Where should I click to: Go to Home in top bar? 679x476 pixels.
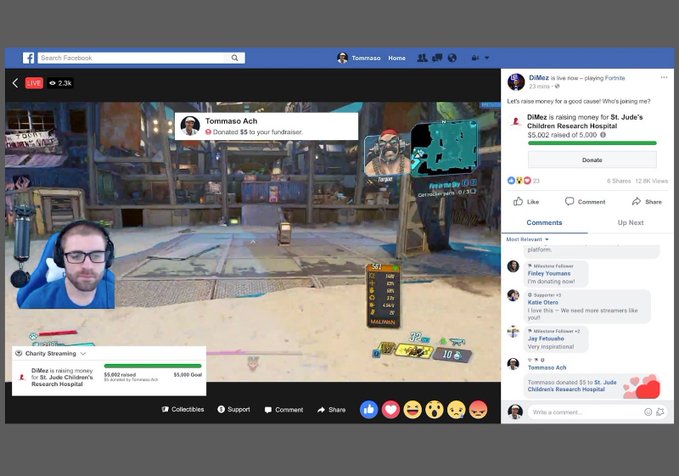coord(397,58)
